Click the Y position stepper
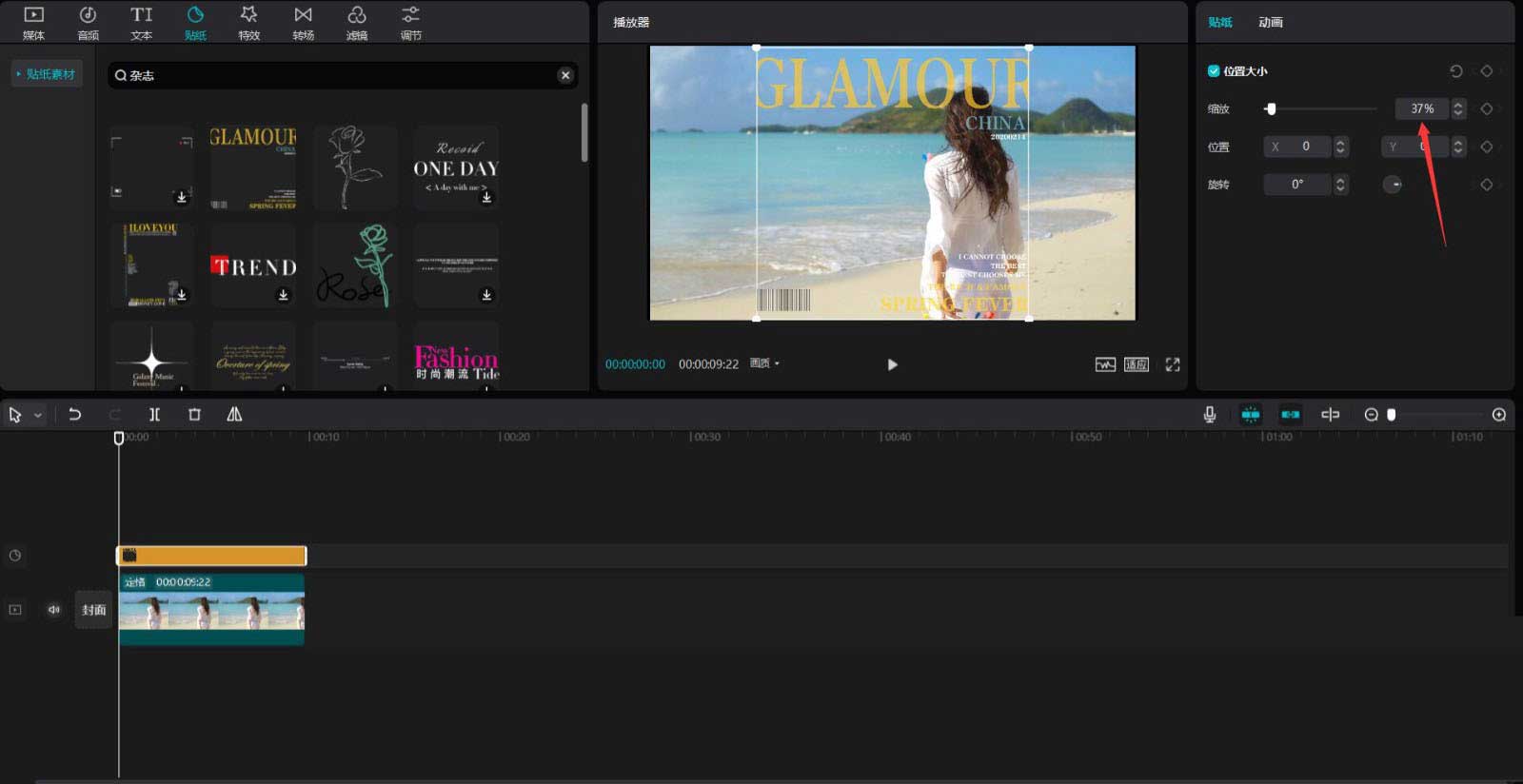 [1457, 147]
